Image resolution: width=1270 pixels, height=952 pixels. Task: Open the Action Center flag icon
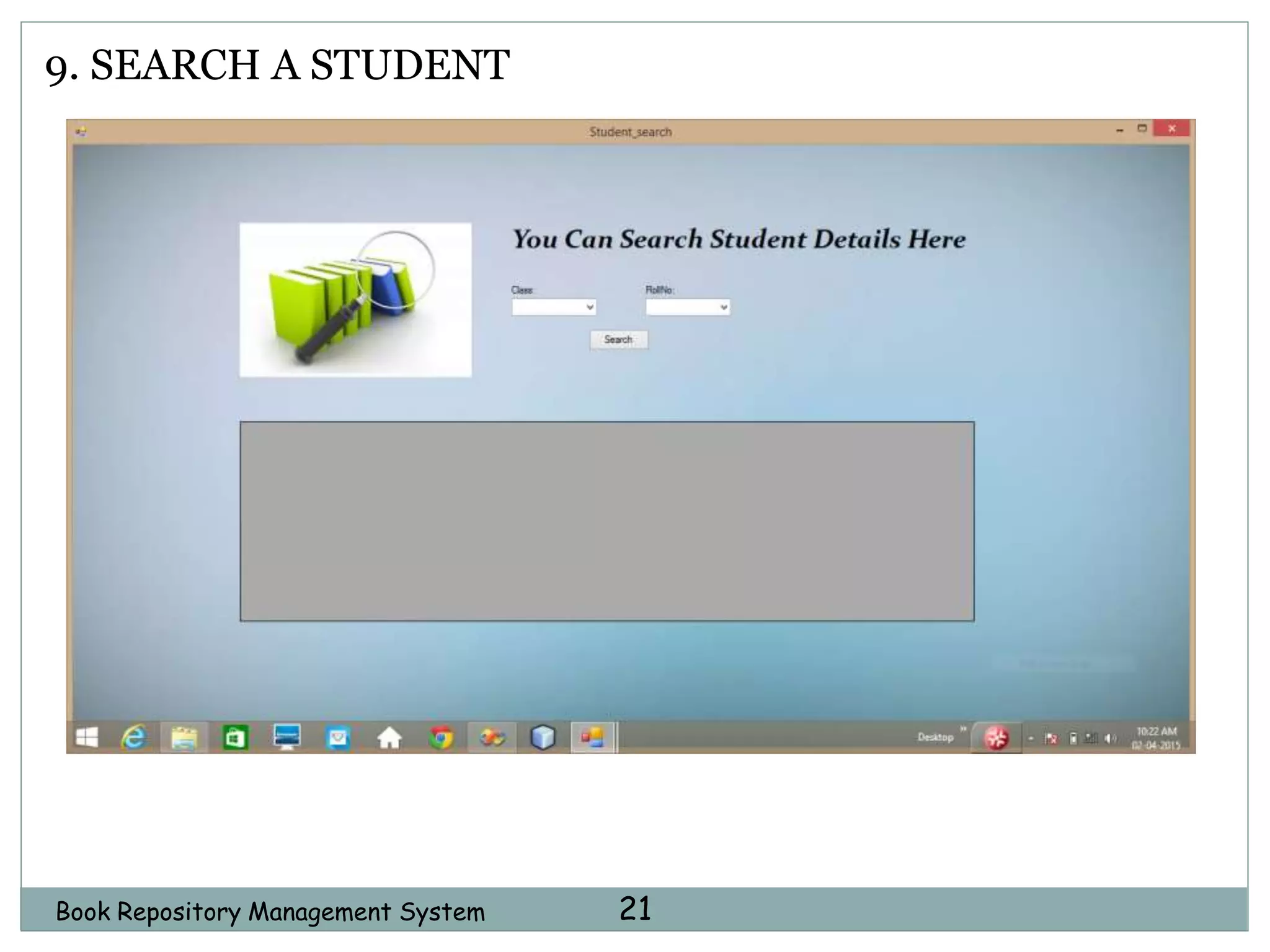point(1050,738)
